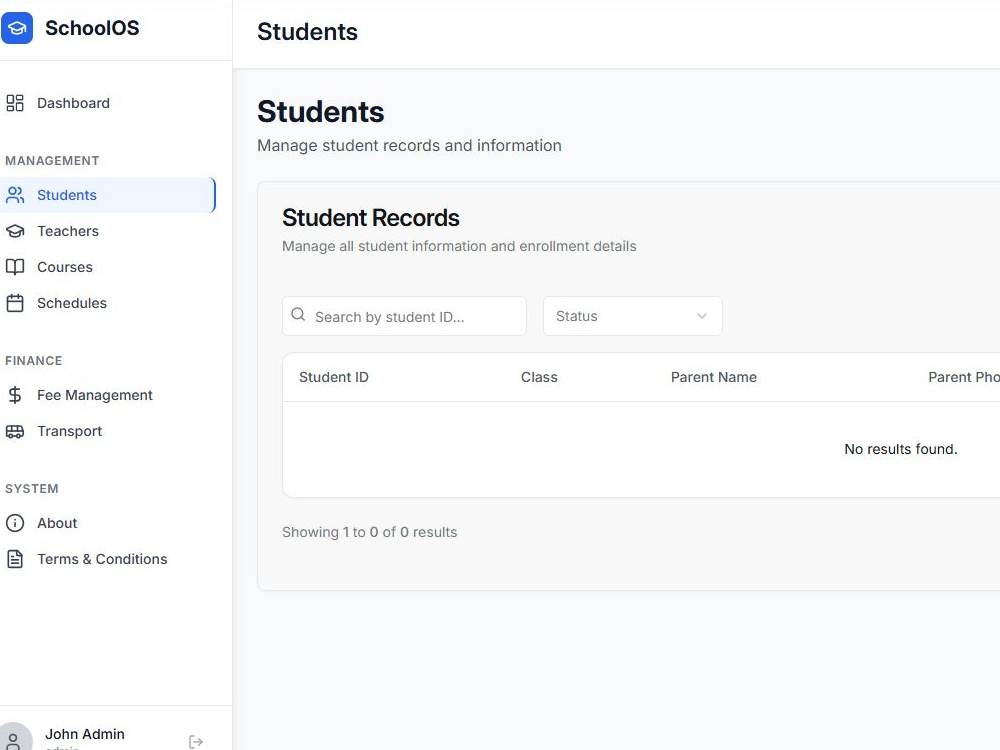Viewport: 1000px width, 750px height.
Task: Click the SYSTEM section label
Action: (x=32, y=489)
